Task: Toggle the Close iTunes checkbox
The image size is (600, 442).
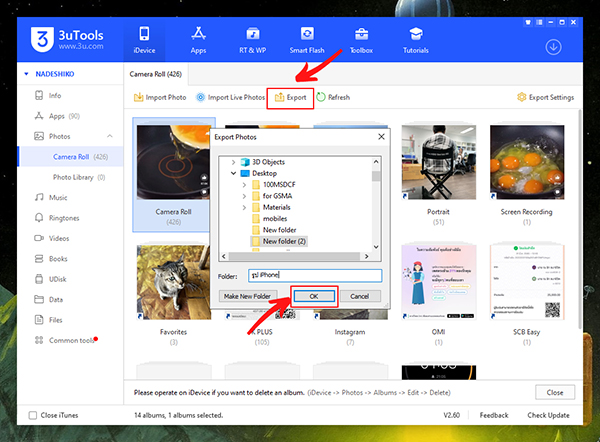Action: (33, 415)
